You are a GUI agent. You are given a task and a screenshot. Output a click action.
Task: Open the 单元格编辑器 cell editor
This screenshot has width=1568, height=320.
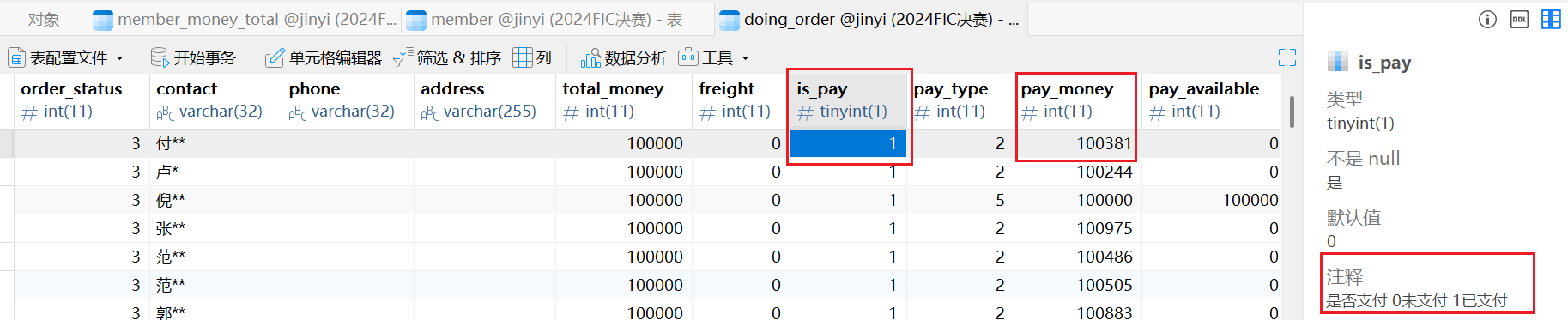(x=324, y=57)
